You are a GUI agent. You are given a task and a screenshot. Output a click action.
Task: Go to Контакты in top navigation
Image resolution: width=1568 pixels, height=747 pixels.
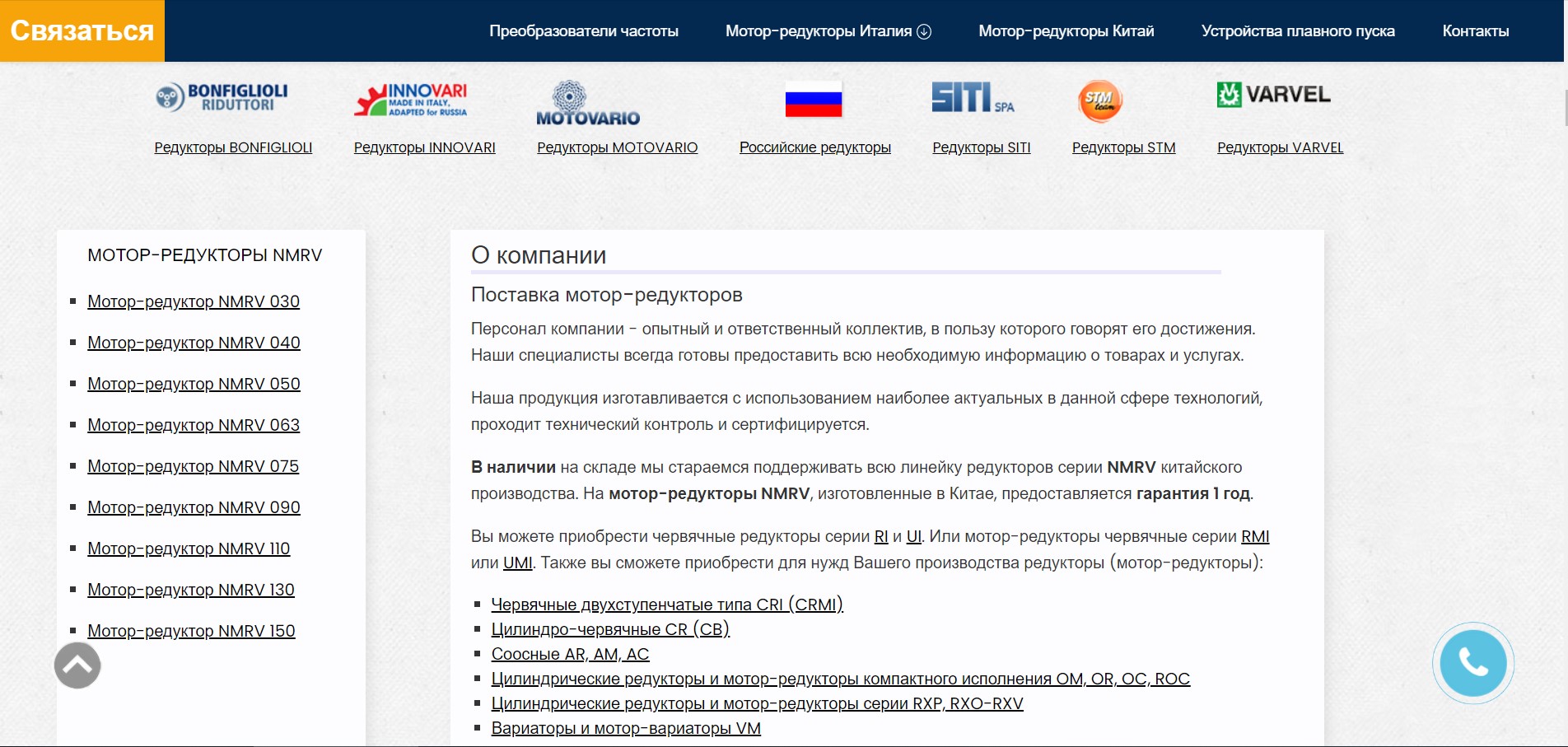click(1476, 31)
